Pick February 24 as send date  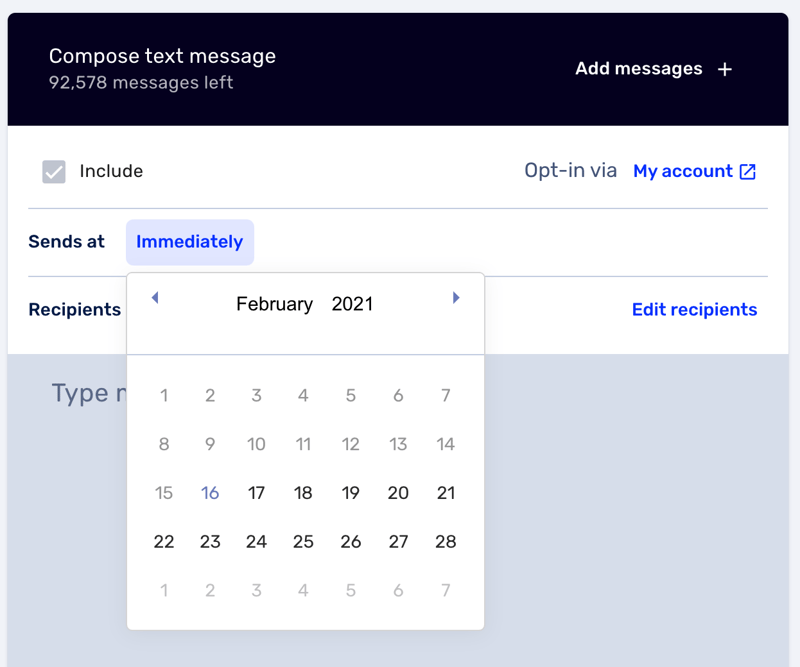pos(256,541)
